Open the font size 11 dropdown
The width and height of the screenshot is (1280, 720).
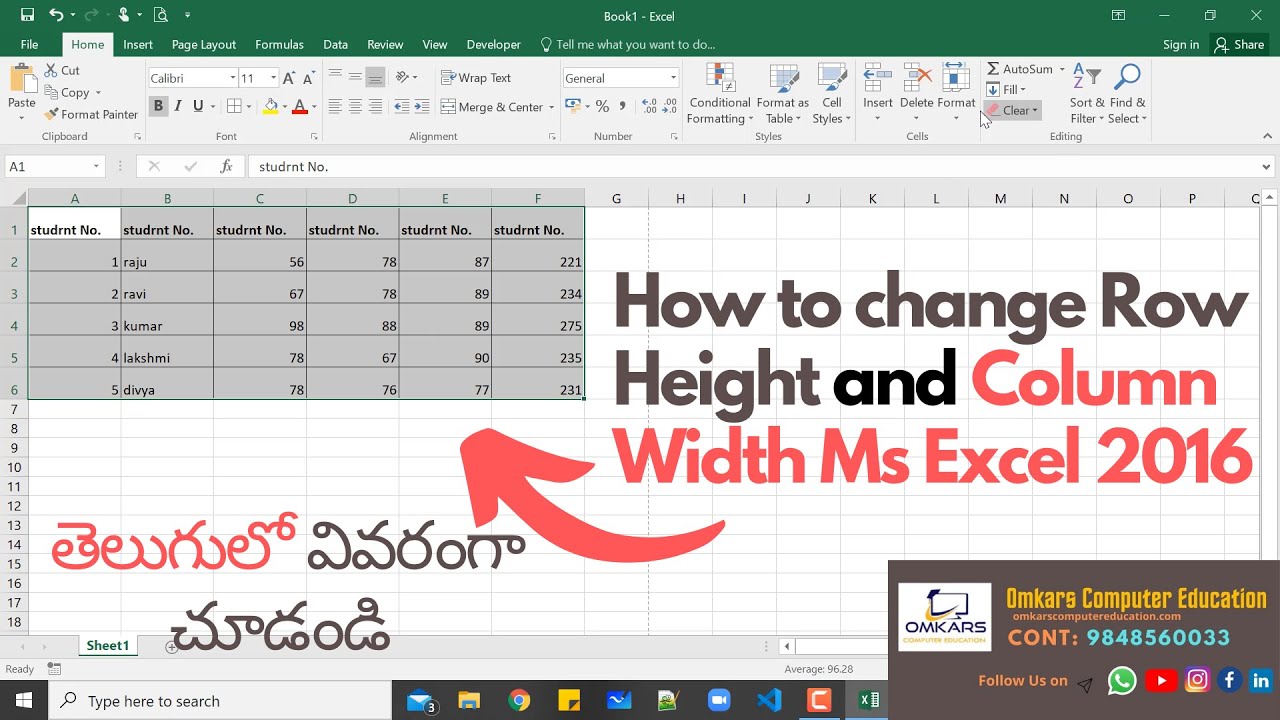(274, 78)
